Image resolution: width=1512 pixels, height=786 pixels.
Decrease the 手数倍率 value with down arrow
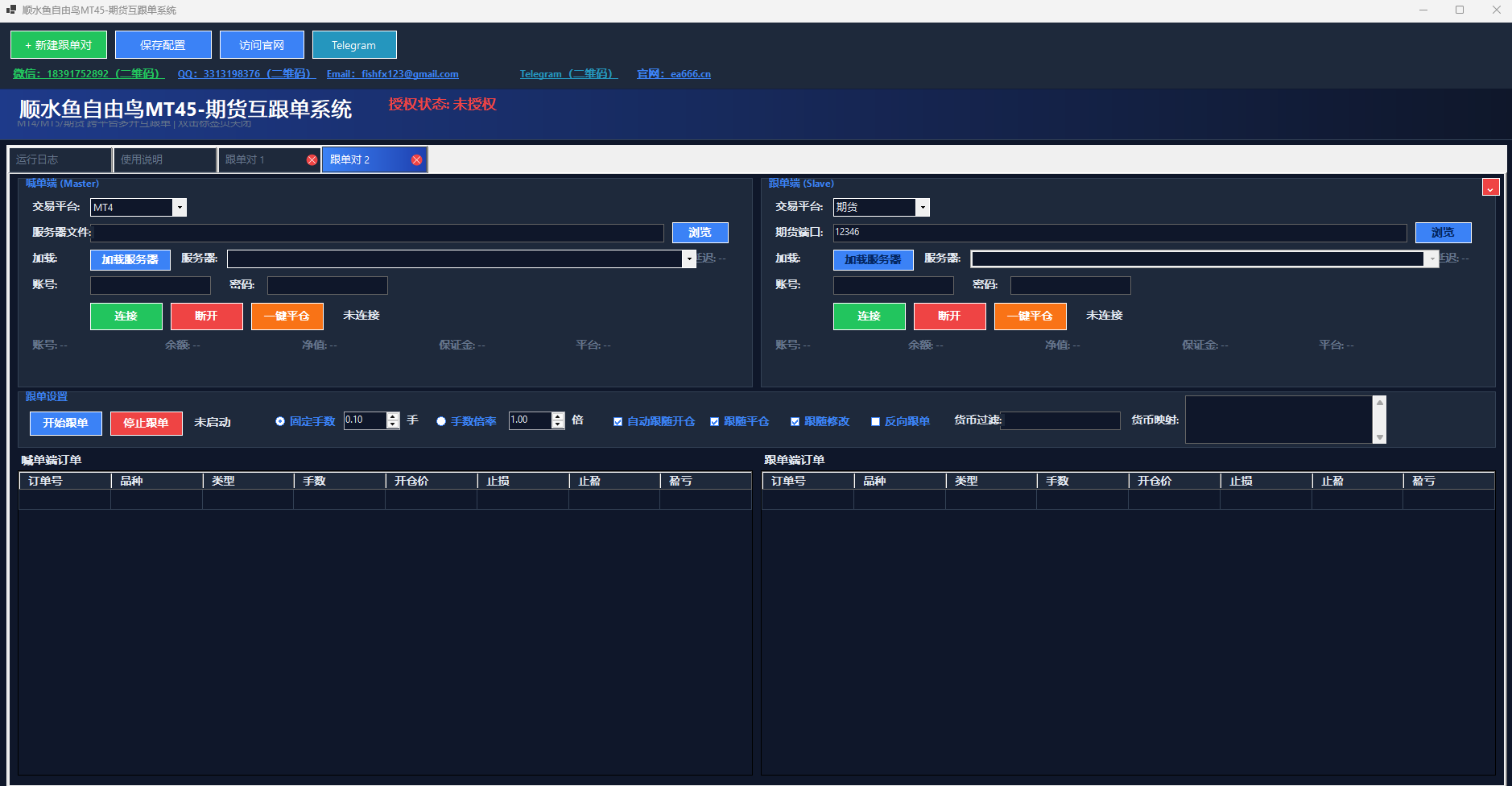tap(558, 425)
